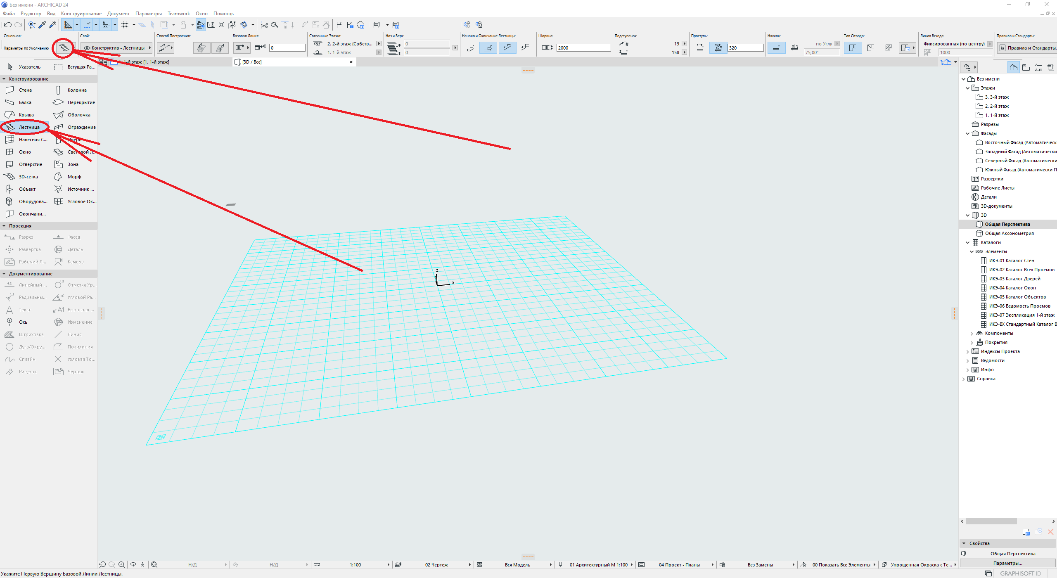Click the Undo arrow in the toolbar
Viewport: 1057px width, 578px height.
[7, 25]
